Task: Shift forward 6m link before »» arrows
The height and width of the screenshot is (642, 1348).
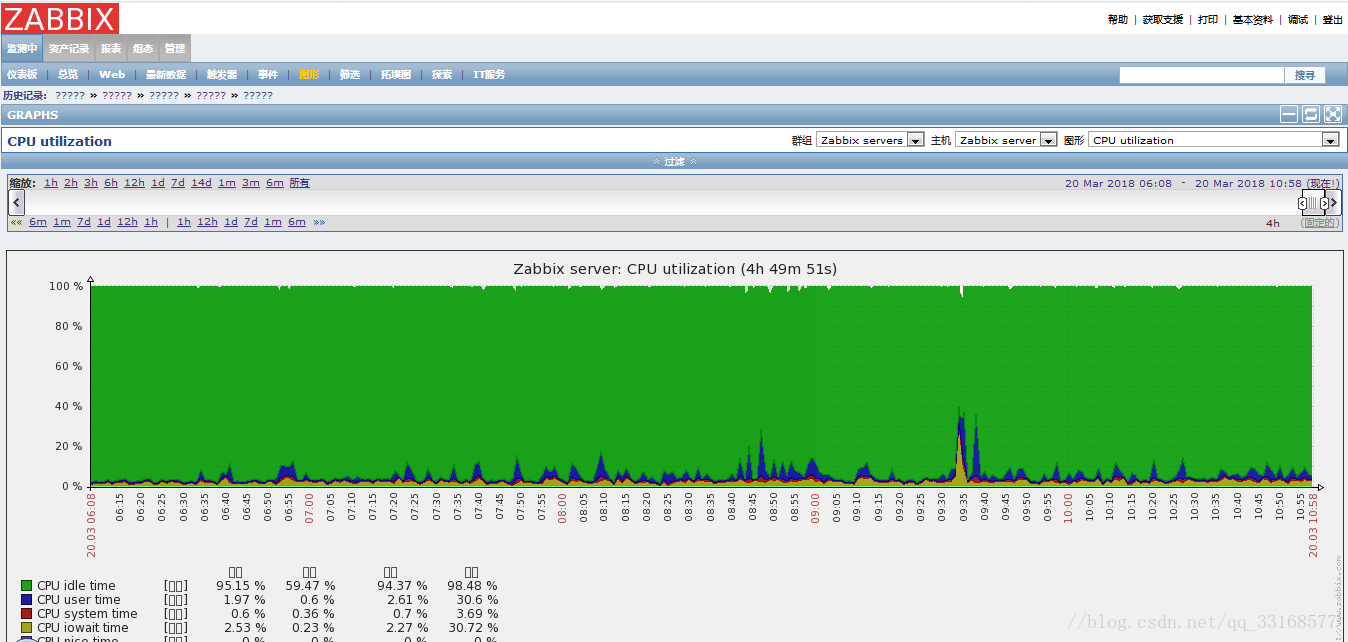Action: pyautogui.click(x=297, y=222)
